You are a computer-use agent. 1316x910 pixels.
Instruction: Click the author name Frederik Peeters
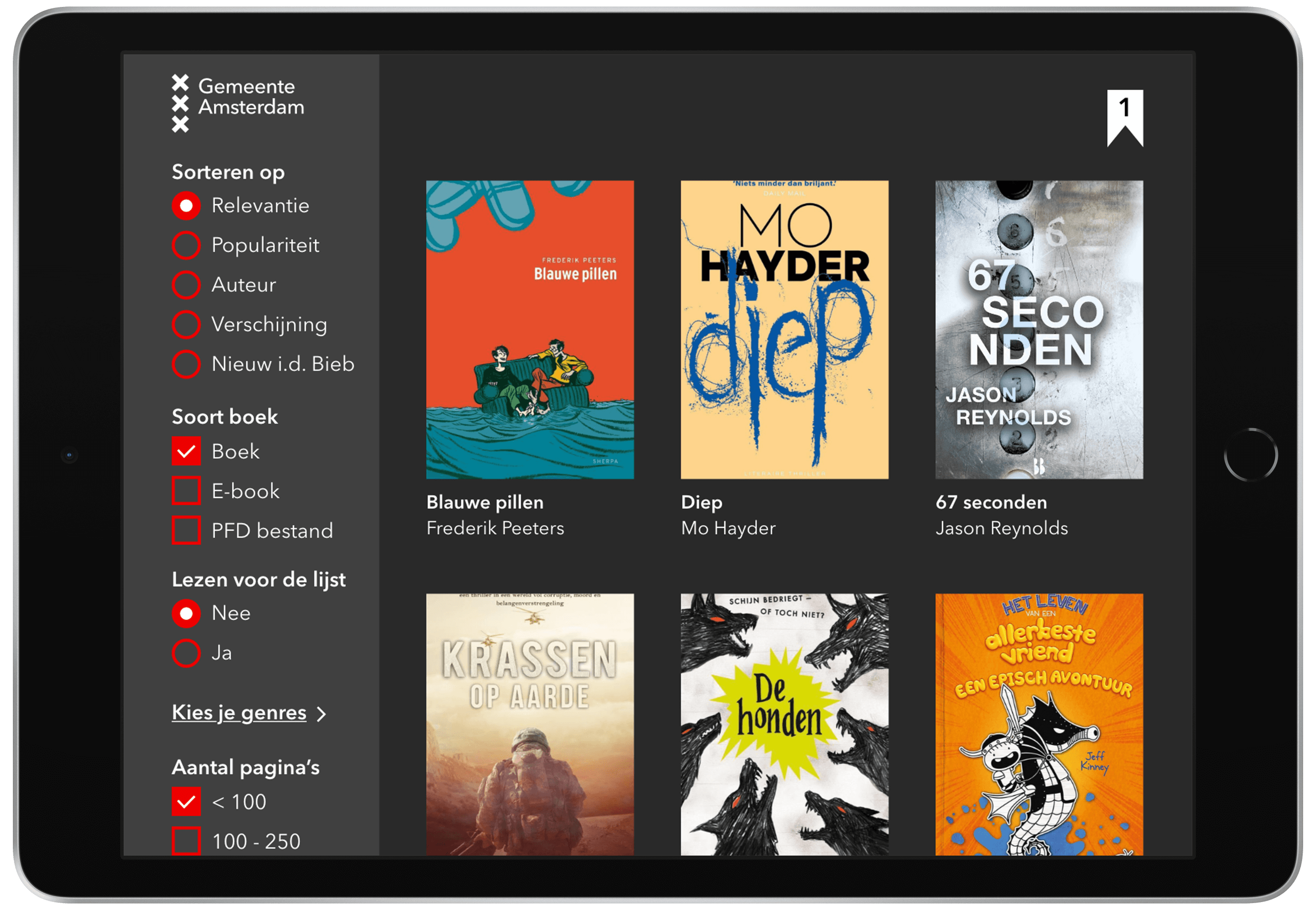[x=495, y=528]
